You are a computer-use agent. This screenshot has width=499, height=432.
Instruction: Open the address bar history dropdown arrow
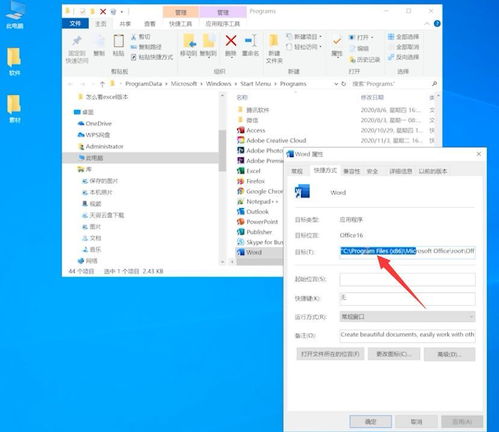coord(336,84)
